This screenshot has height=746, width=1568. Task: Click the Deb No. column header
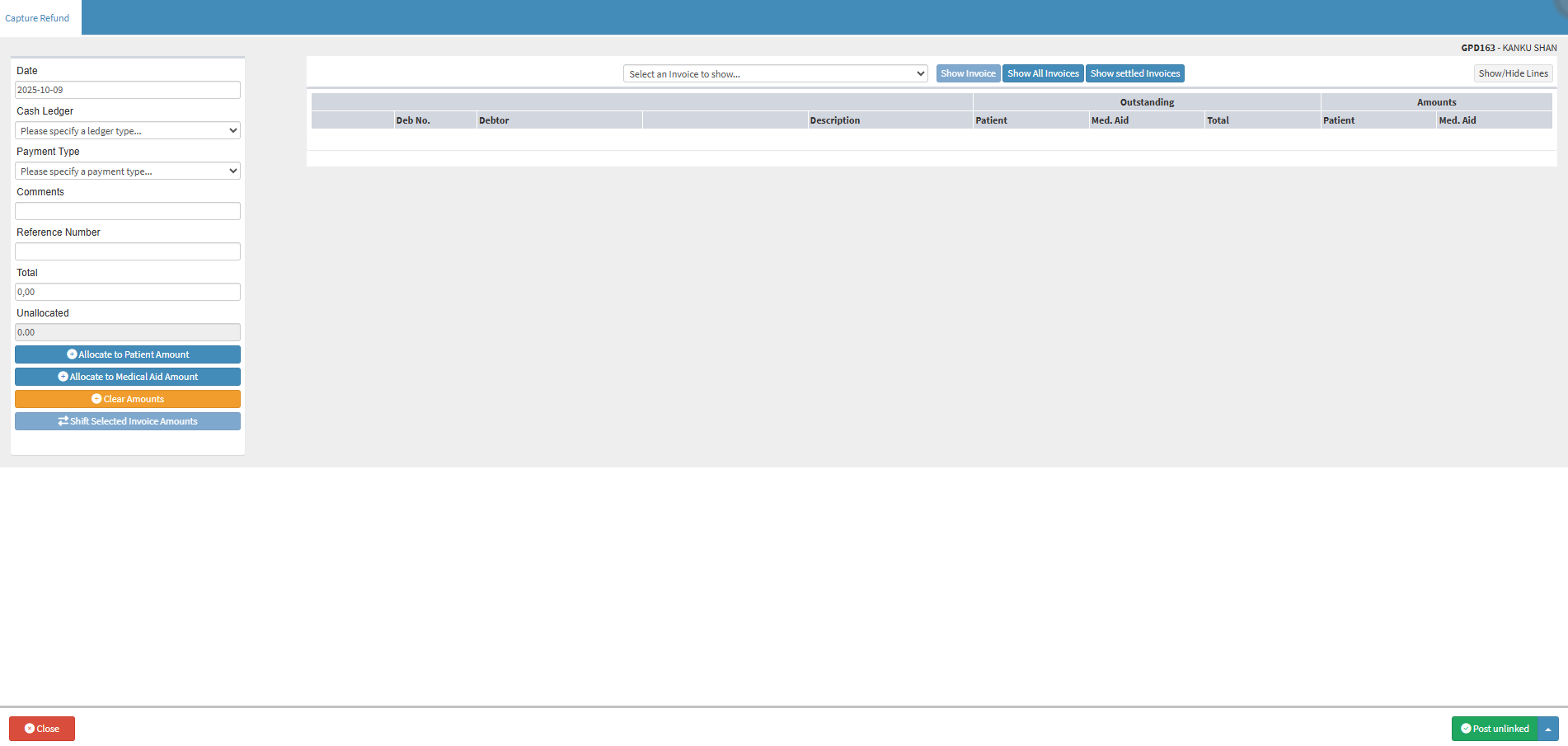pyautogui.click(x=435, y=120)
